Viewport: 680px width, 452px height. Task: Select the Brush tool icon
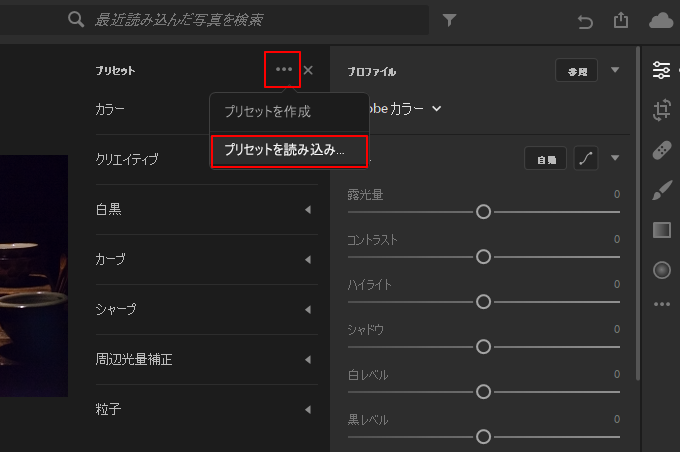[x=662, y=190]
